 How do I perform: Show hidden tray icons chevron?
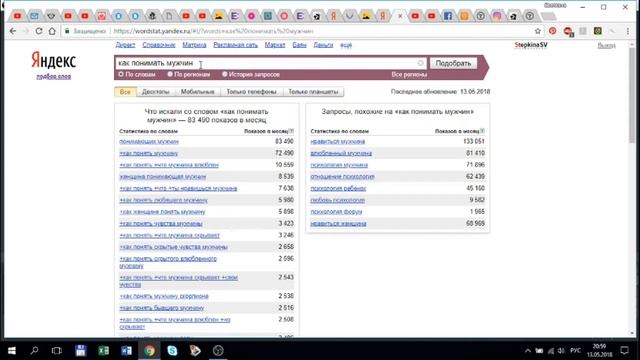pyautogui.click(x=527, y=351)
